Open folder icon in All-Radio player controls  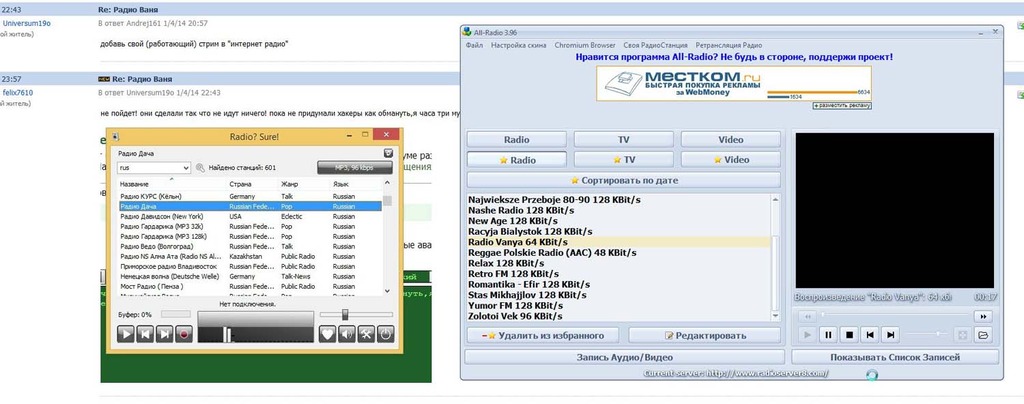click(982, 335)
